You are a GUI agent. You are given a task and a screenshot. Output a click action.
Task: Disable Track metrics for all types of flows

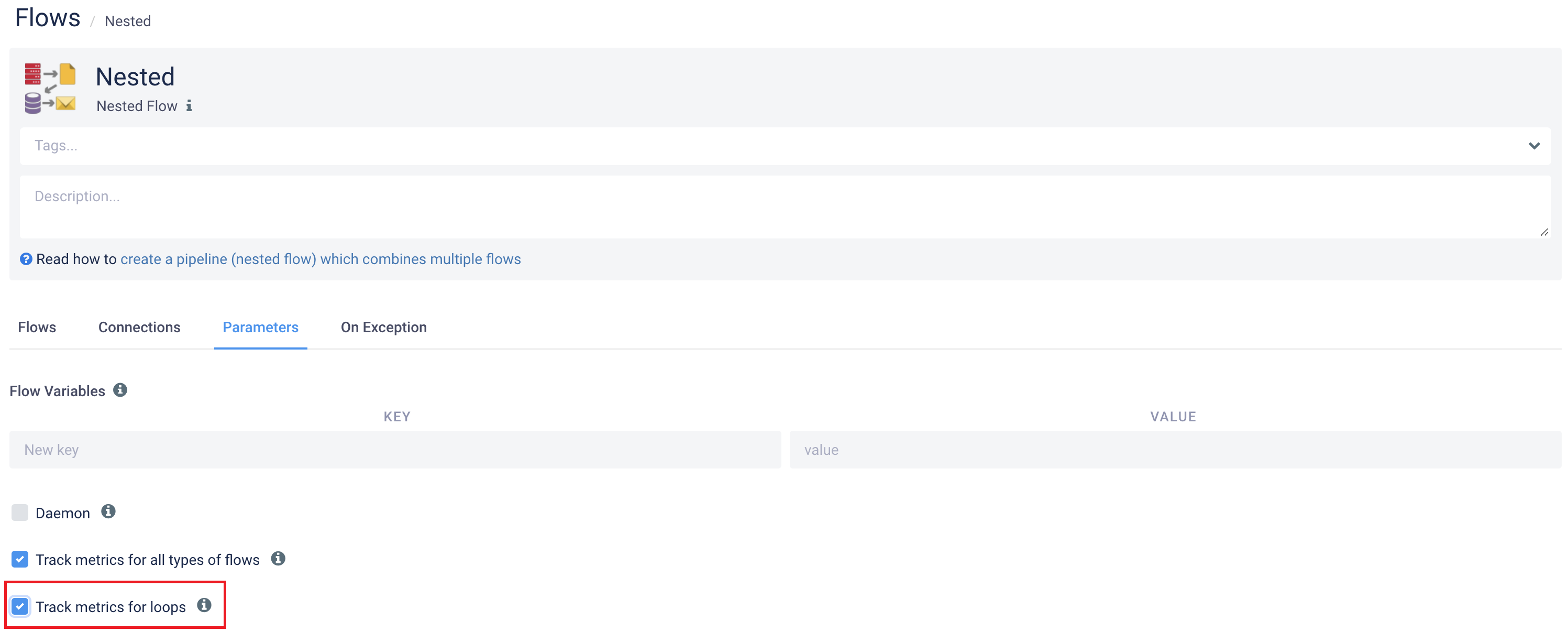[x=19, y=559]
